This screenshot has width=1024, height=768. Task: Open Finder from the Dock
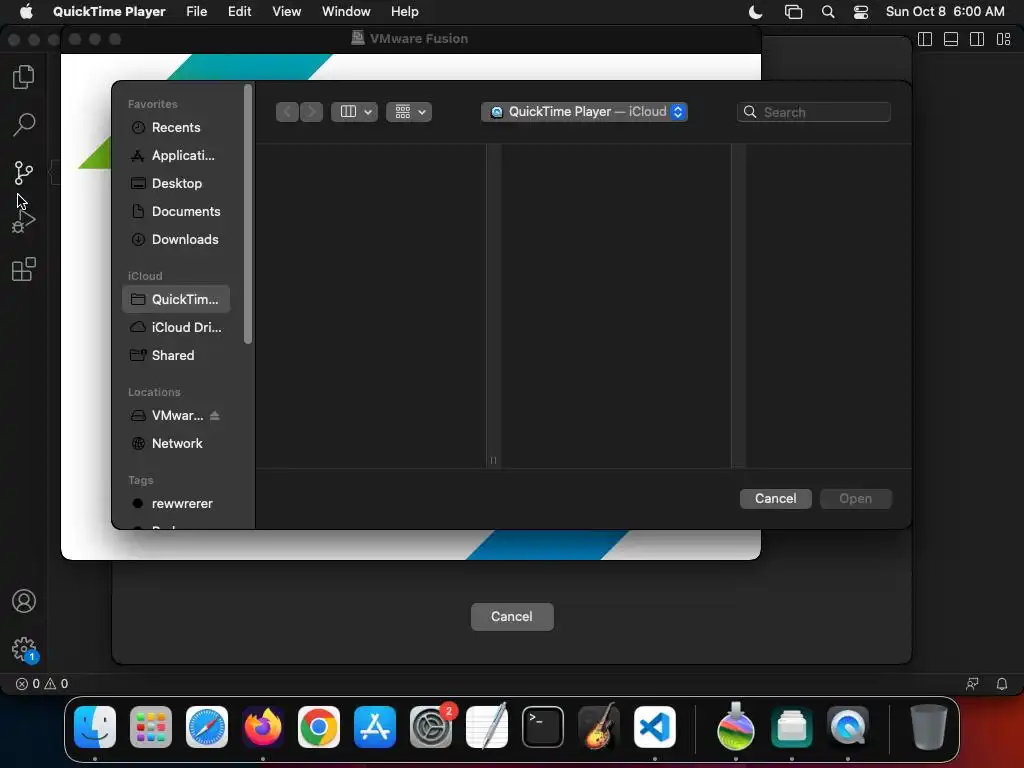coord(95,727)
